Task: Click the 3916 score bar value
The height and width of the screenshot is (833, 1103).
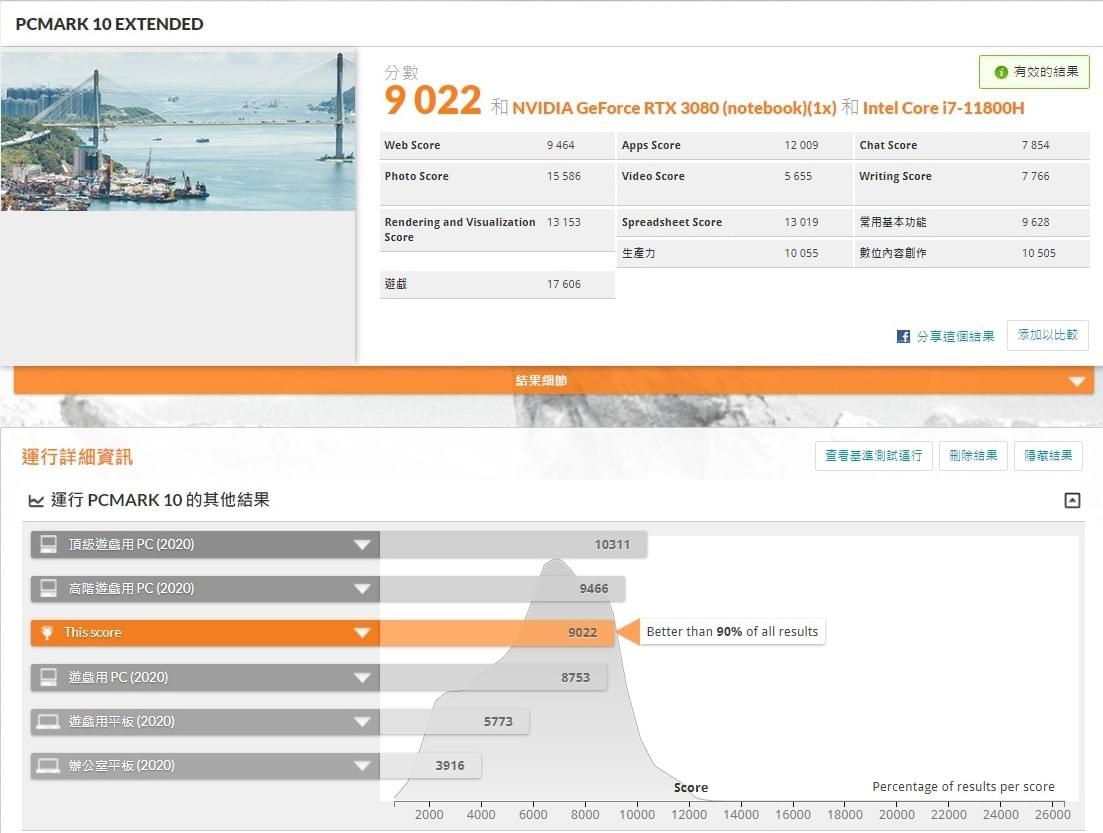Action: click(x=450, y=765)
